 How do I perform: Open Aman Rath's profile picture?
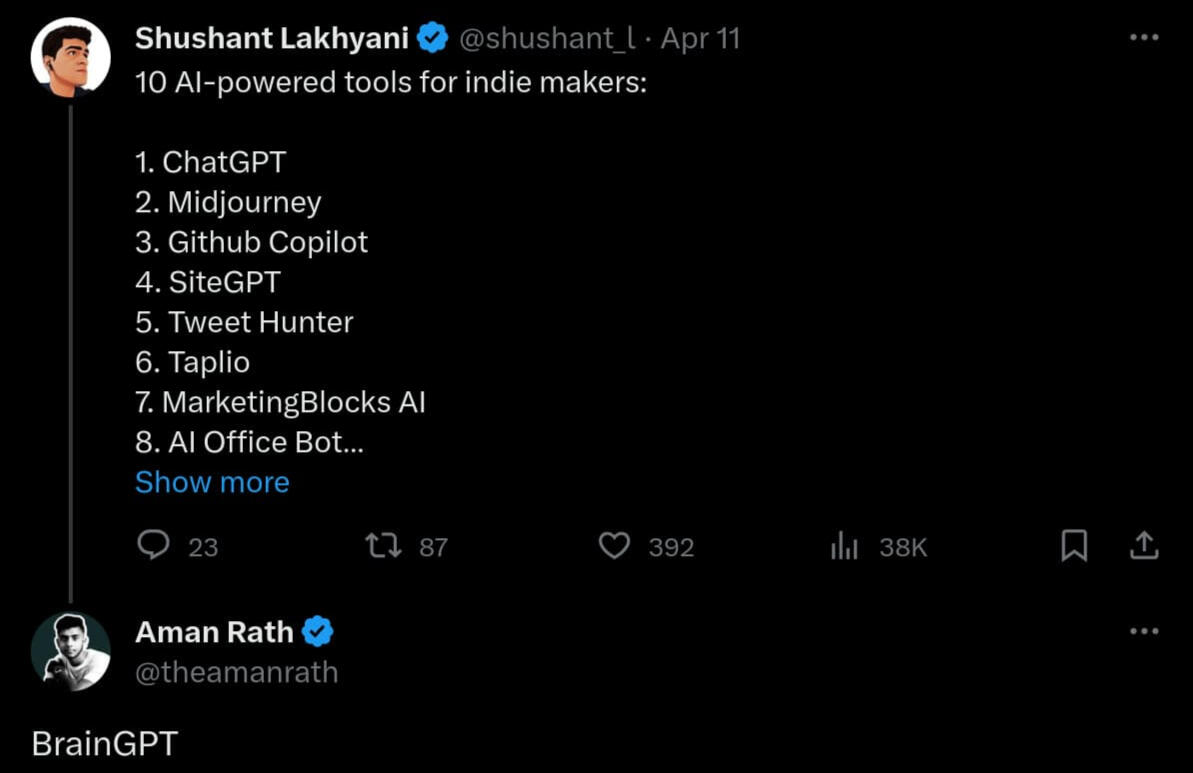pos(70,651)
